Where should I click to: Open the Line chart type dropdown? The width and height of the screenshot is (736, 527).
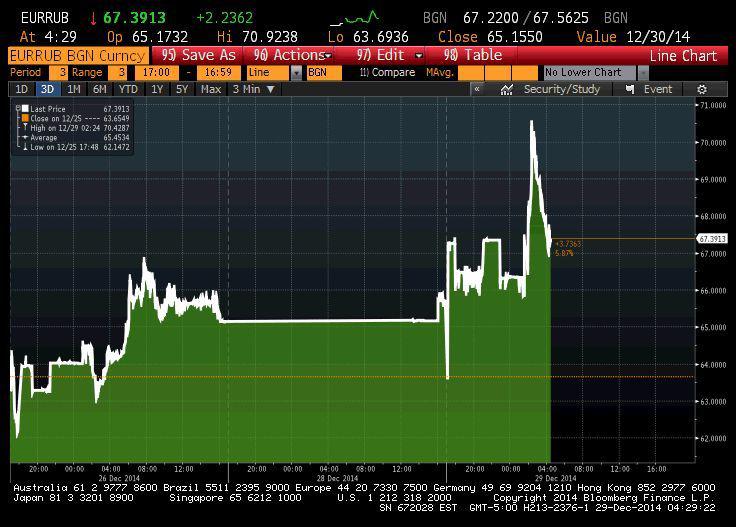[296, 73]
